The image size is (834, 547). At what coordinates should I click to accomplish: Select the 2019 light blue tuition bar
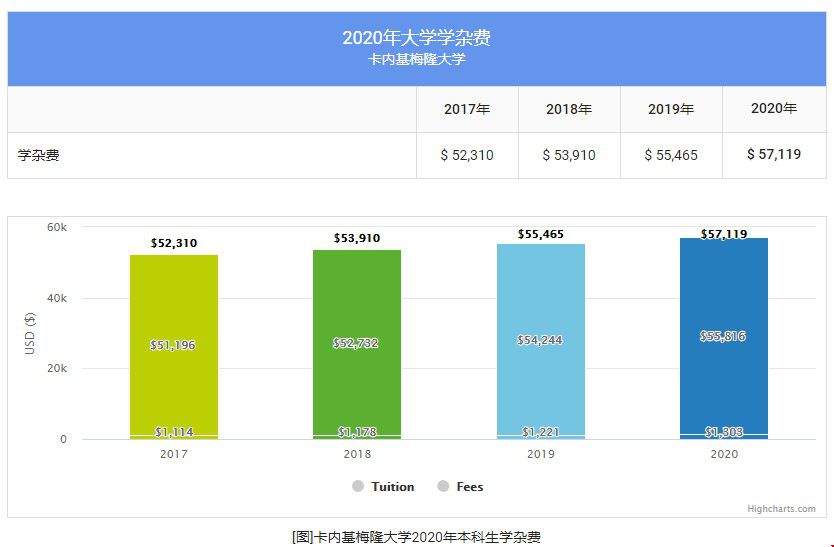click(x=541, y=339)
